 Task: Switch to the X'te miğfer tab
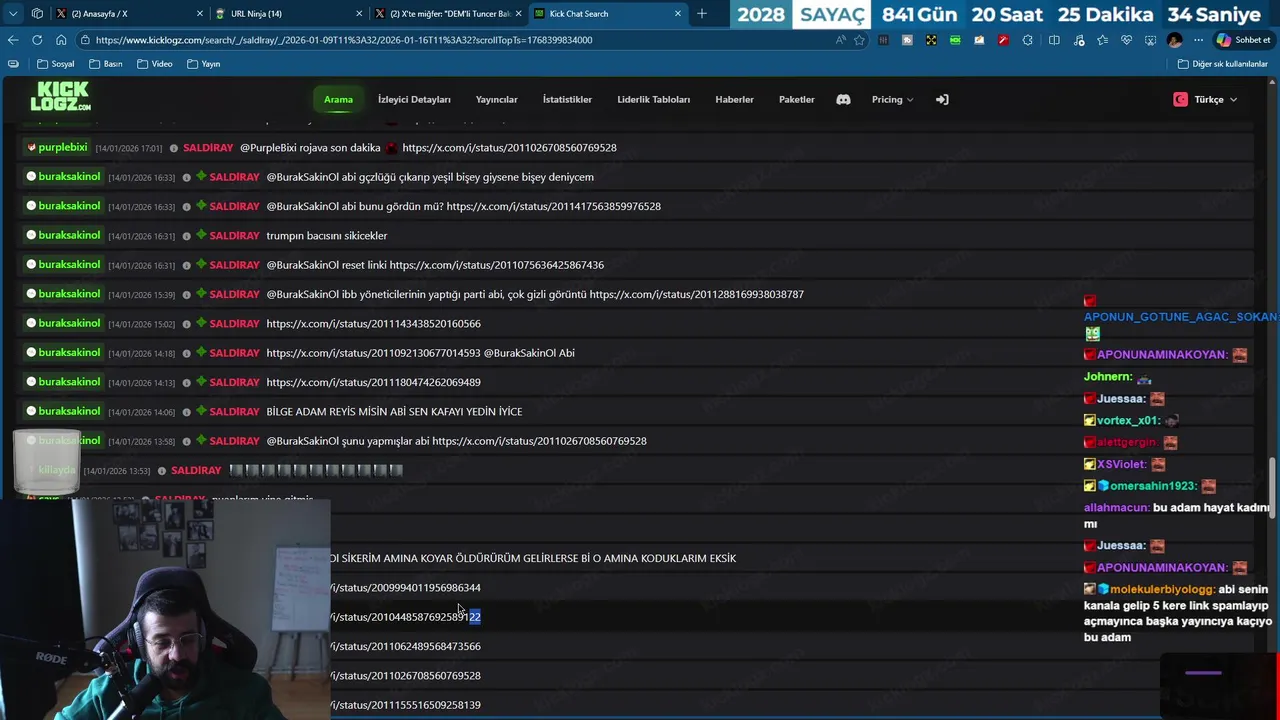click(x=448, y=14)
